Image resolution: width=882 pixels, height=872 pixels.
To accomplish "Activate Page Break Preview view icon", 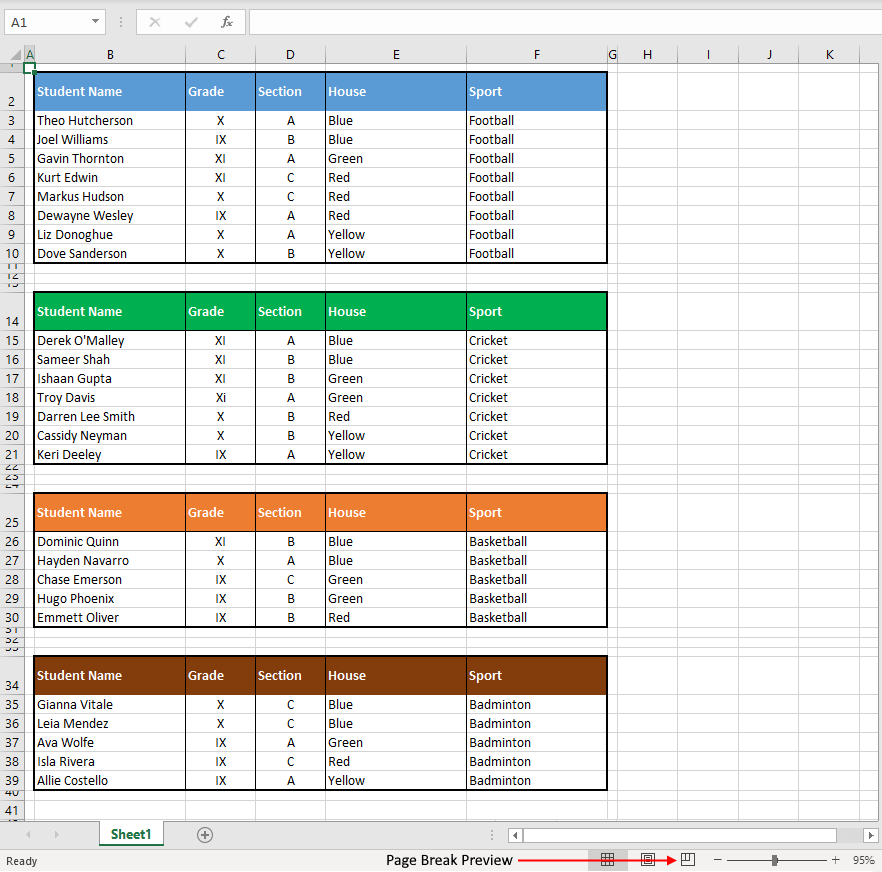I will tap(687, 859).
